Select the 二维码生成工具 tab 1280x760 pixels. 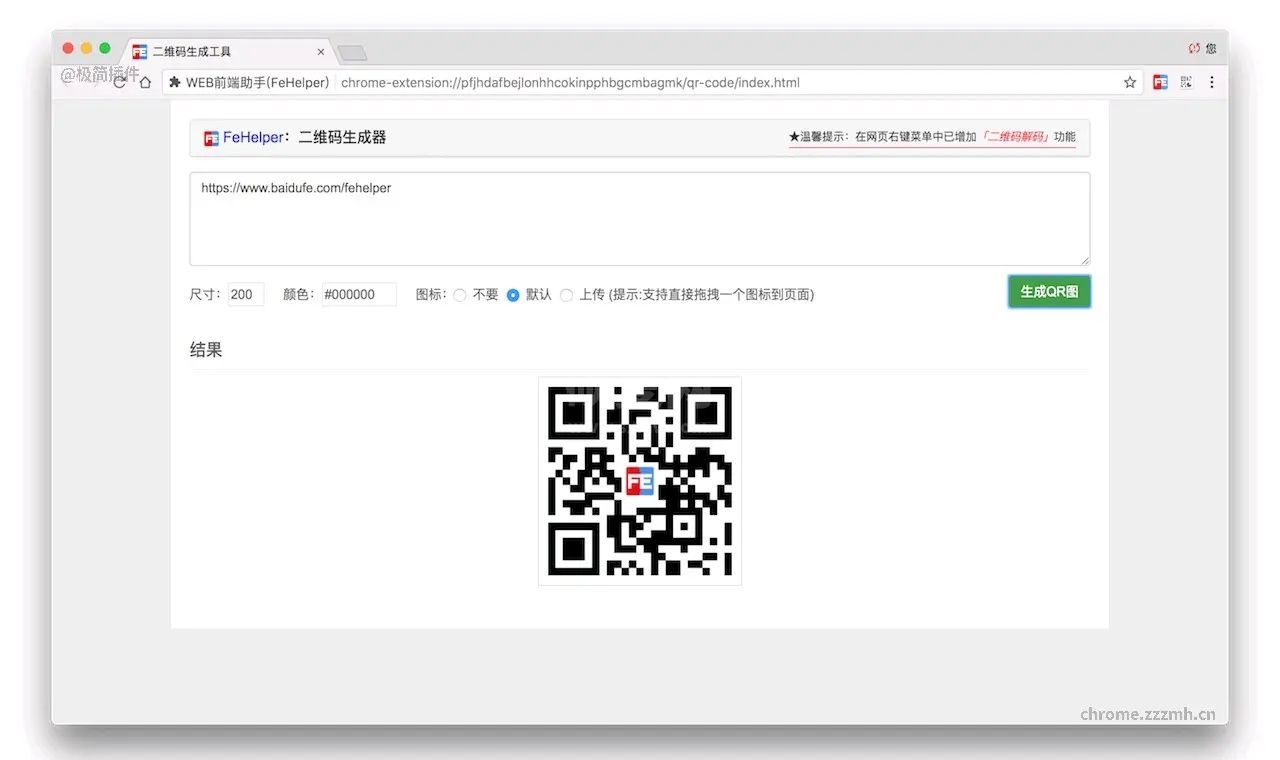coord(228,52)
